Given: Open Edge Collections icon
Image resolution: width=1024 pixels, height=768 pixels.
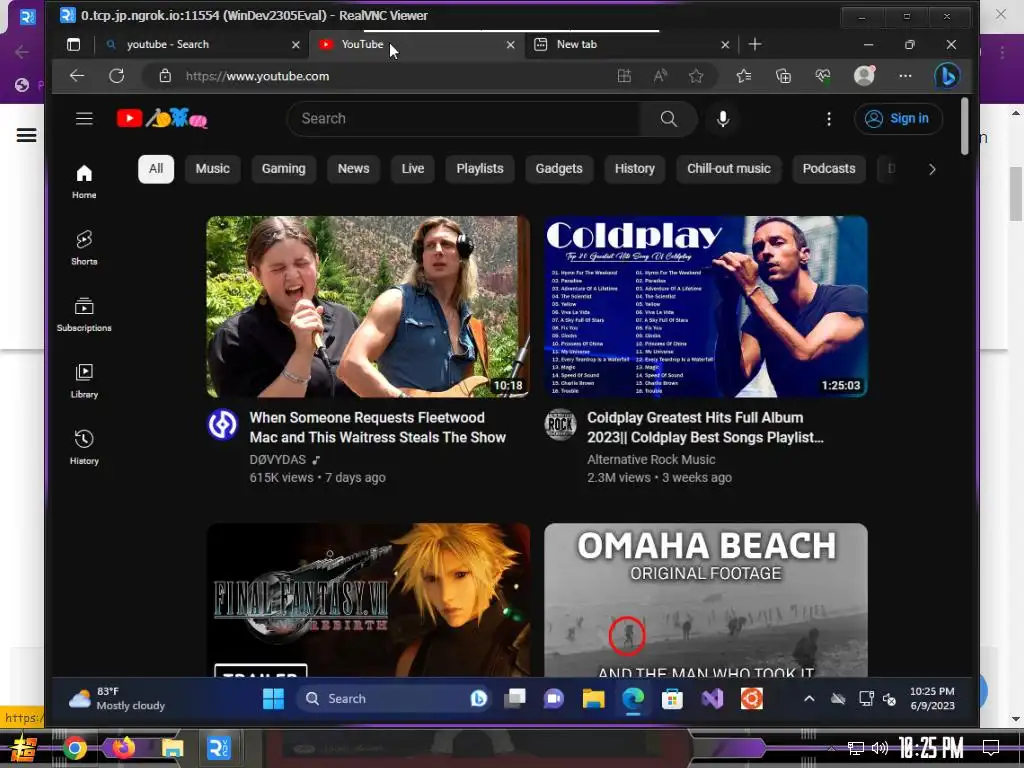Looking at the screenshot, I should pyautogui.click(x=783, y=76).
